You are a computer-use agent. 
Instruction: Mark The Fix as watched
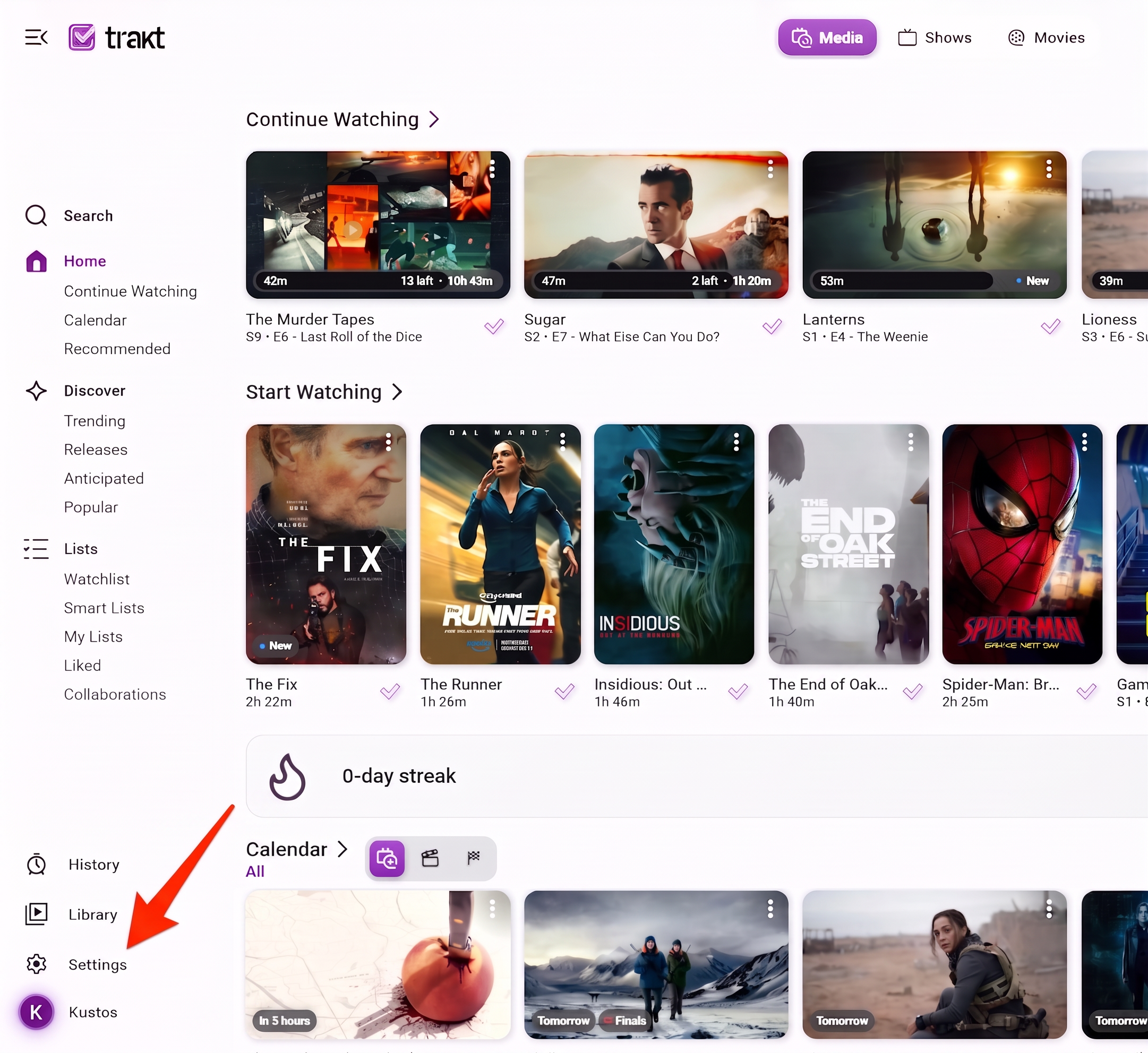[390, 692]
